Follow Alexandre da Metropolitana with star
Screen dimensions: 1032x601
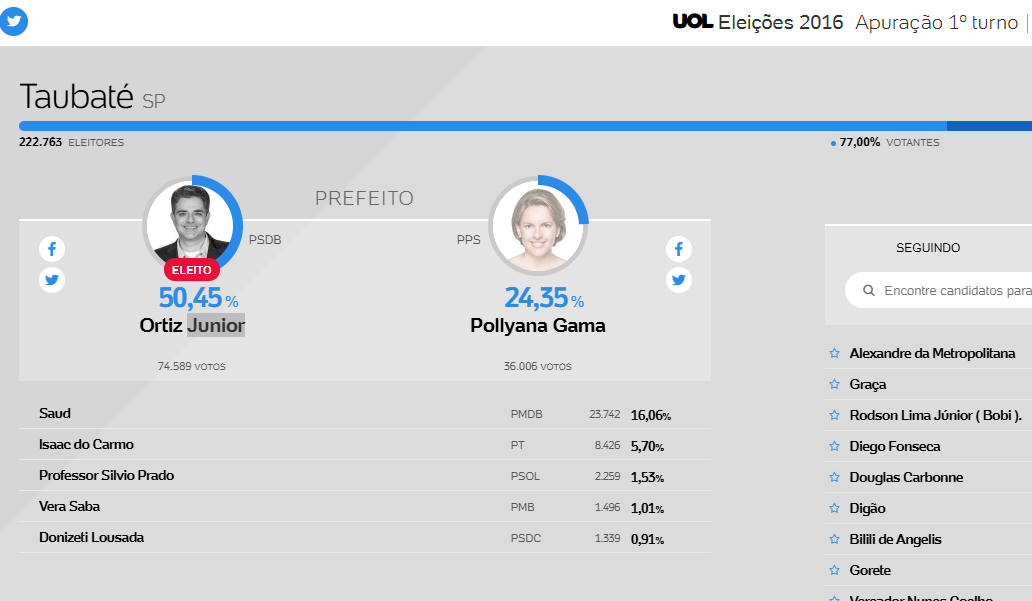834,353
